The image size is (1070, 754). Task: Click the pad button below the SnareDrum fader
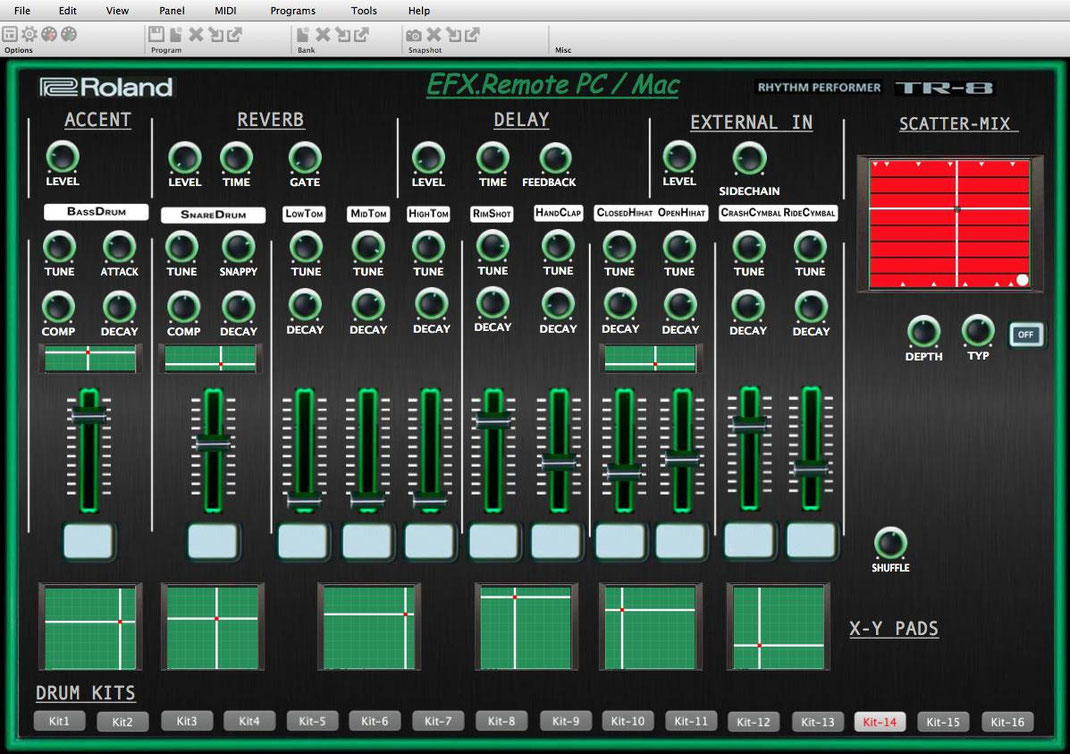(213, 540)
